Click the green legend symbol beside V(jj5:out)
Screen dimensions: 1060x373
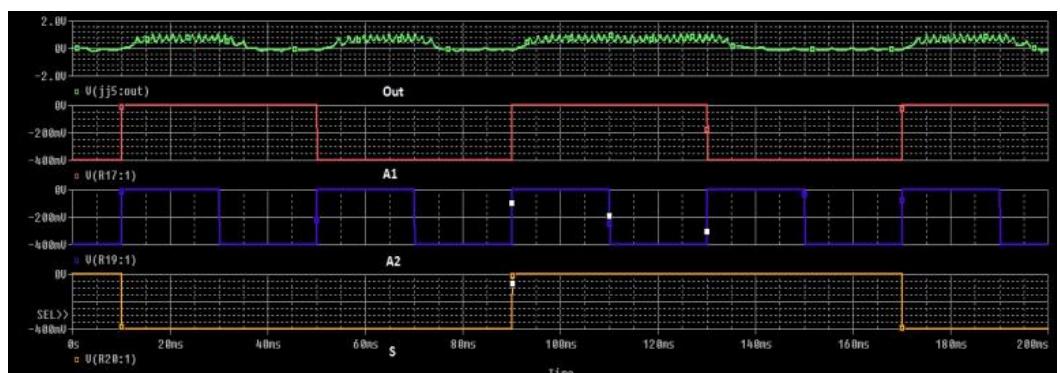(x=76, y=91)
